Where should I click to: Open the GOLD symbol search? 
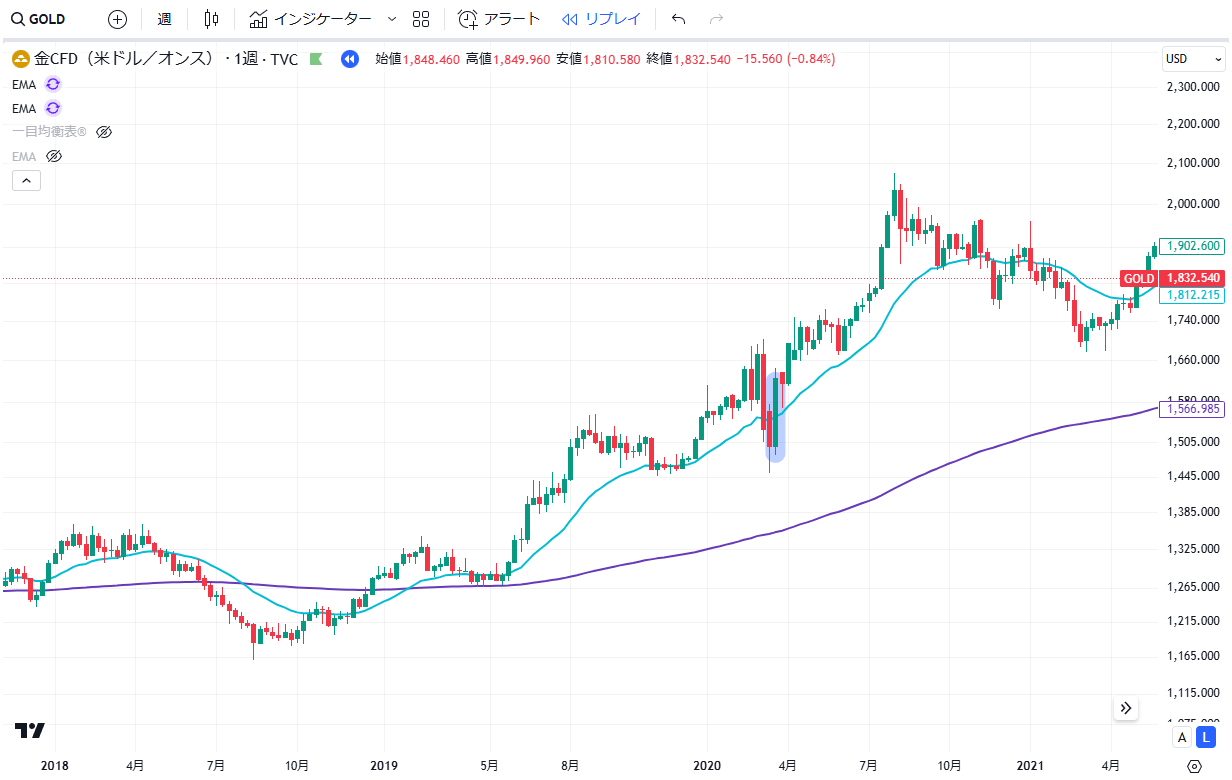tap(40, 19)
